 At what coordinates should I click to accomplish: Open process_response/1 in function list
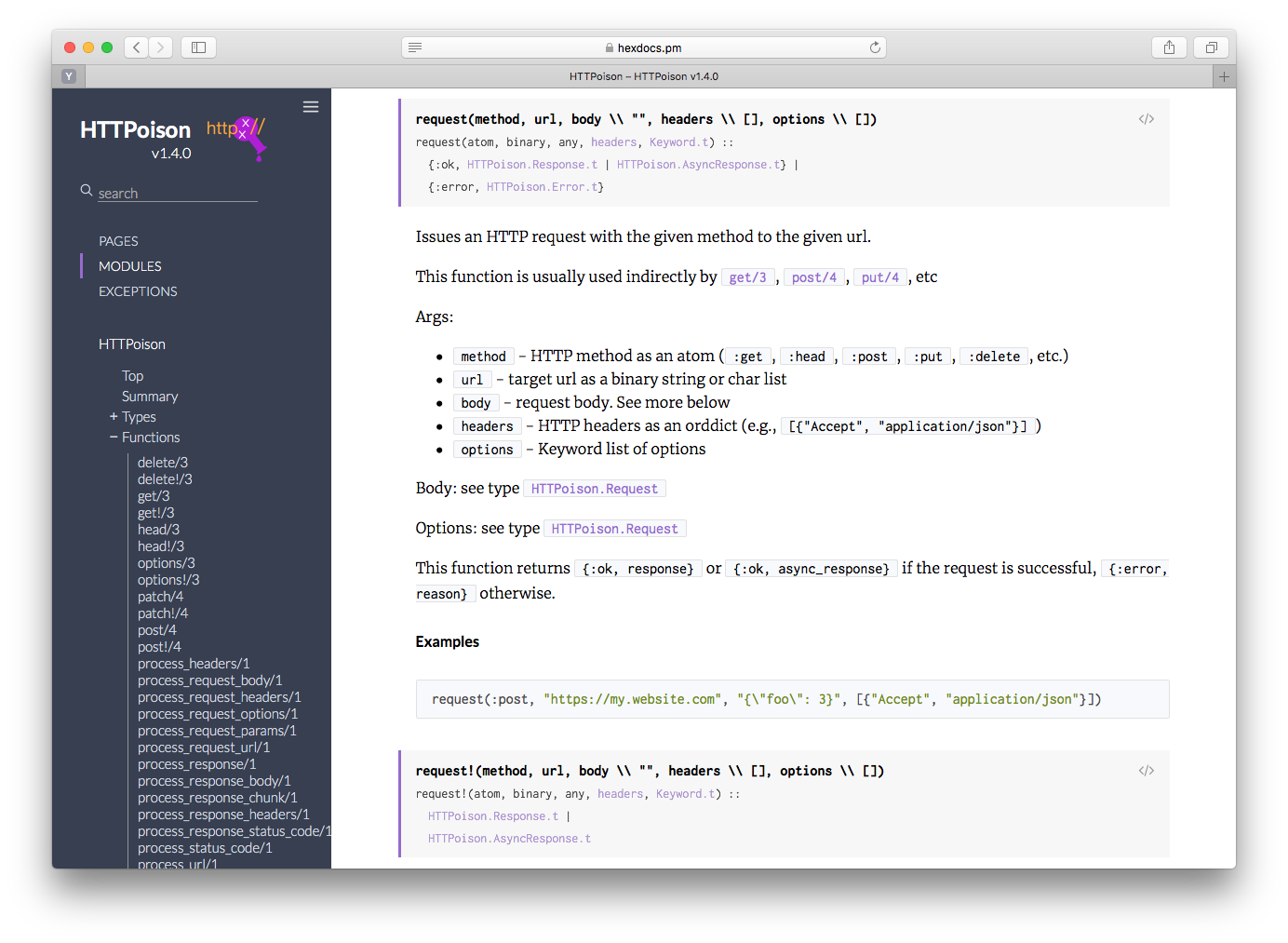click(x=197, y=764)
